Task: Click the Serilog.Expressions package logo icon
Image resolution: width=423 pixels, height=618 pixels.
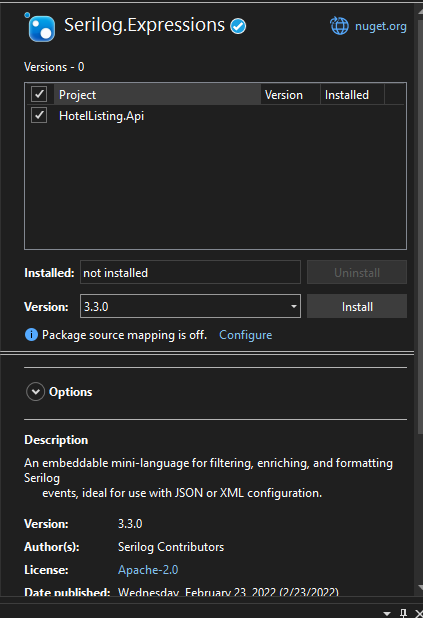Action: coord(40,27)
